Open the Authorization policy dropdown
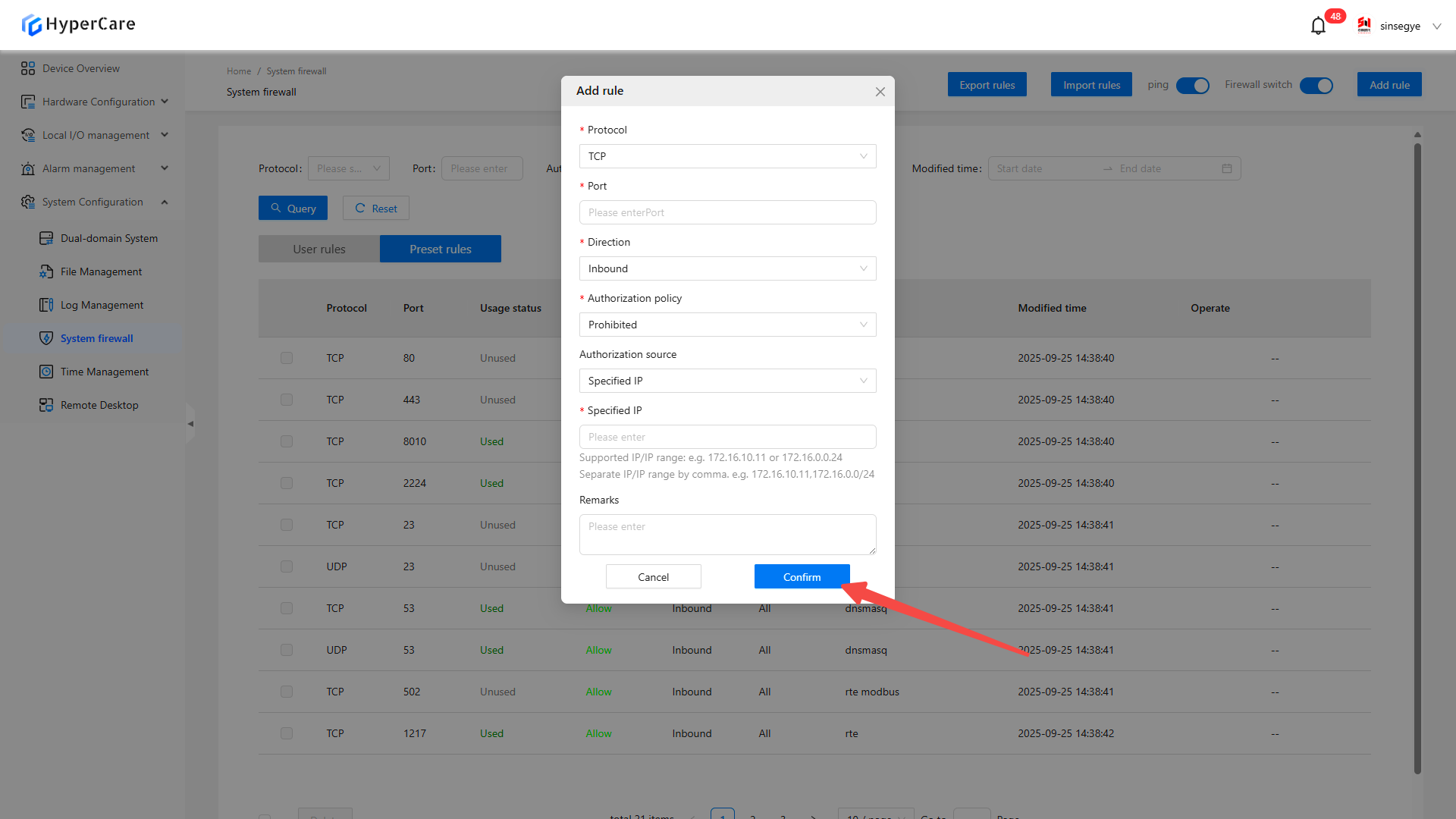Screen dimensions: 1456x819 click(727, 325)
